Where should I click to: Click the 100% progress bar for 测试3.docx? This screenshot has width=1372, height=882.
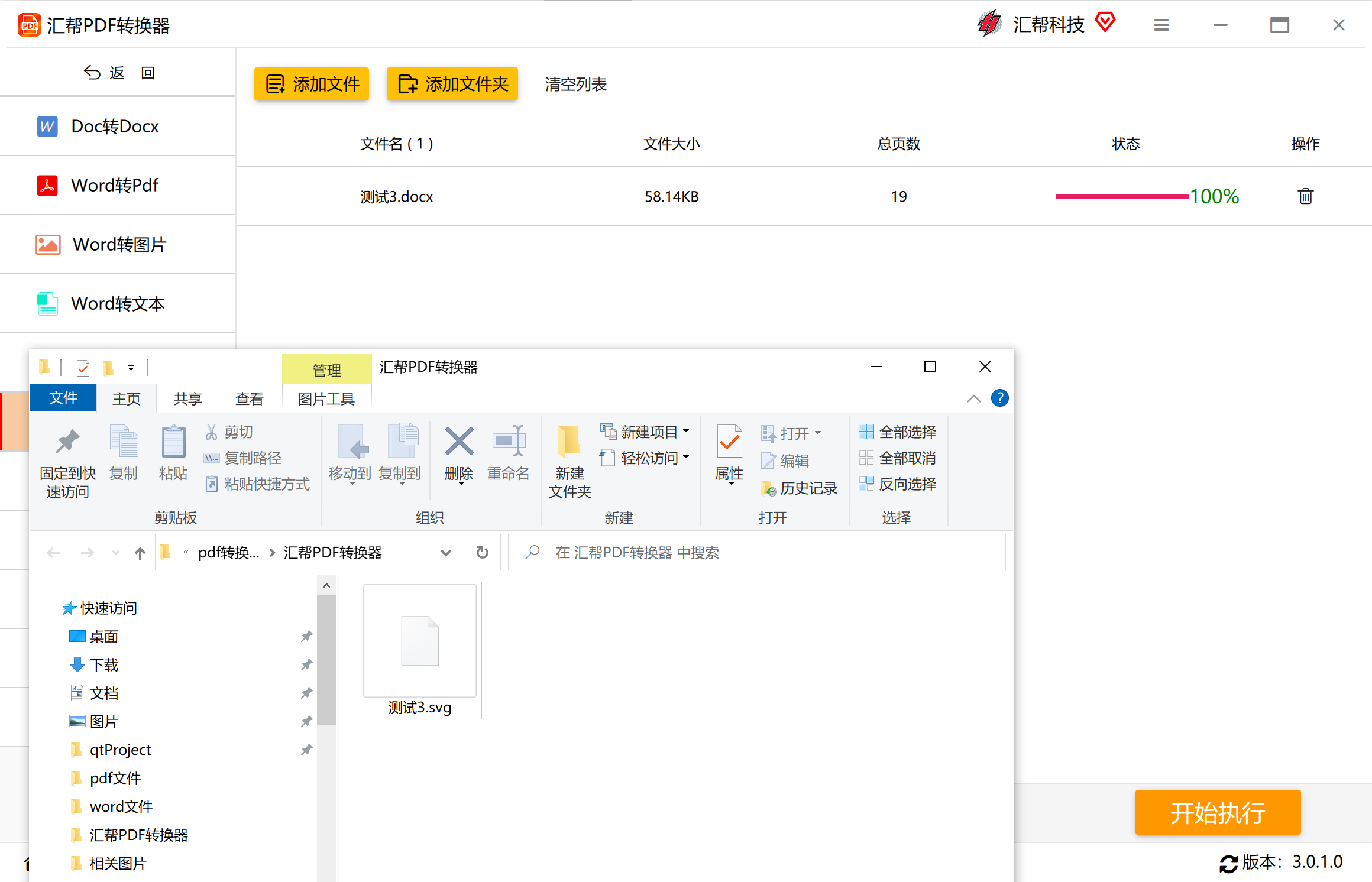1122,196
